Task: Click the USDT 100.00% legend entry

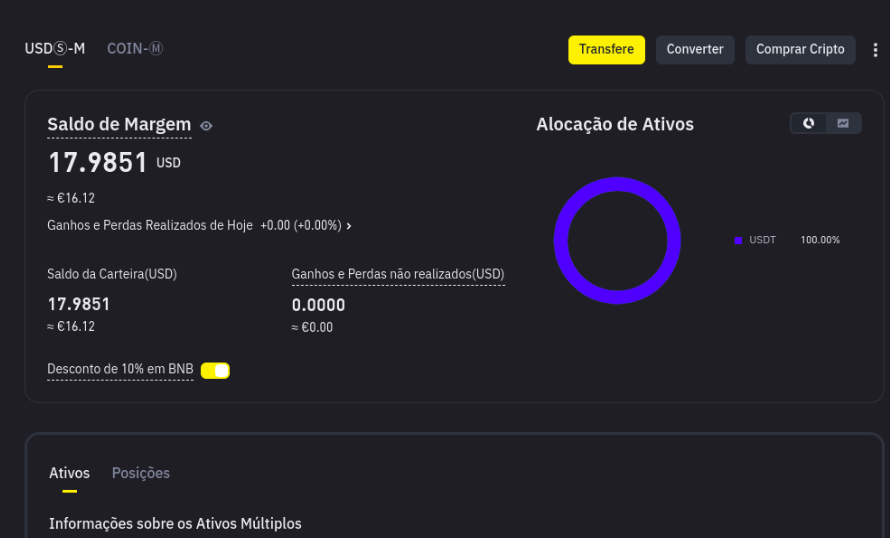Action: pyautogui.click(x=787, y=240)
